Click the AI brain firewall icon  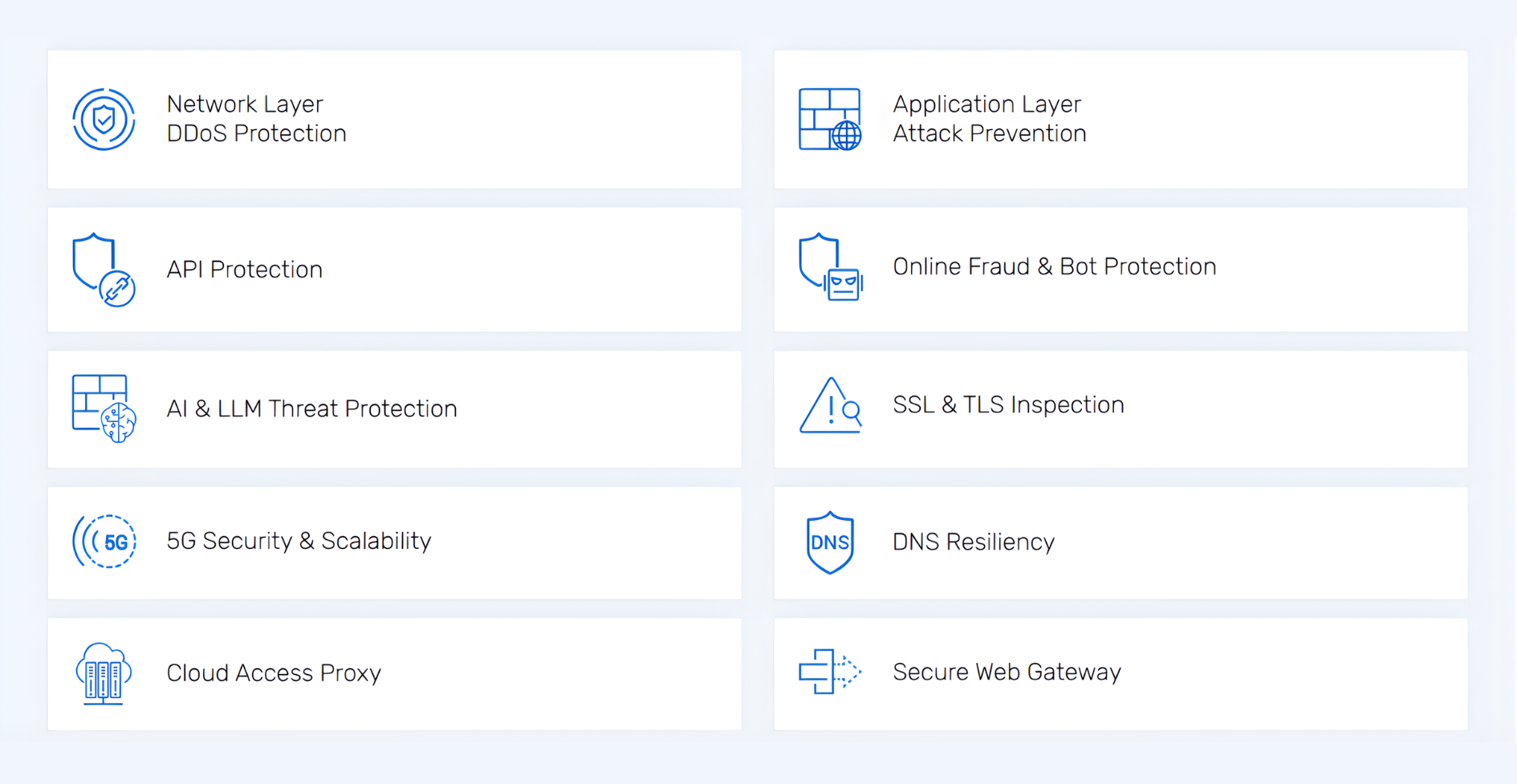[x=104, y=408]
